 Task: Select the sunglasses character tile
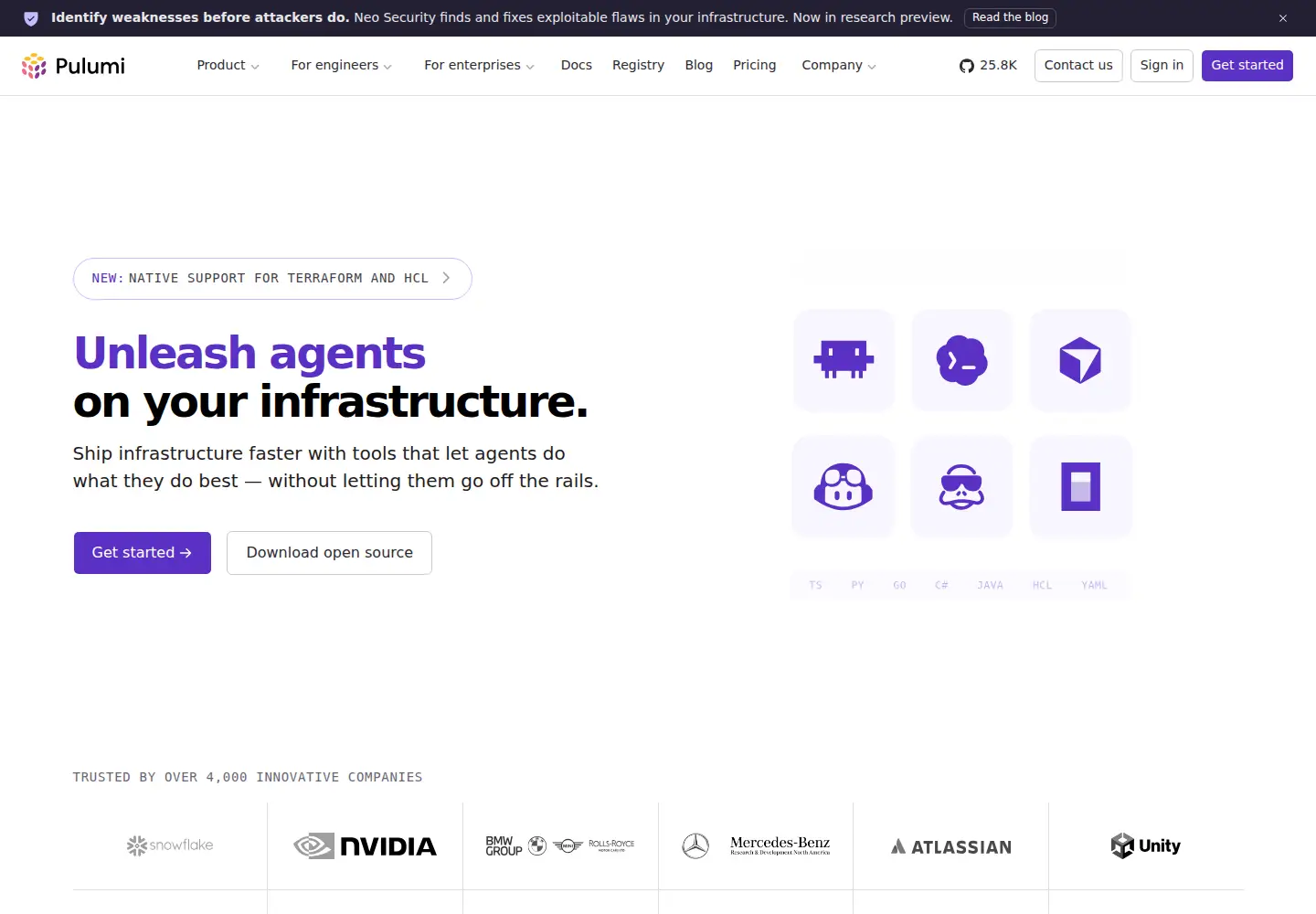click(962, 486)
